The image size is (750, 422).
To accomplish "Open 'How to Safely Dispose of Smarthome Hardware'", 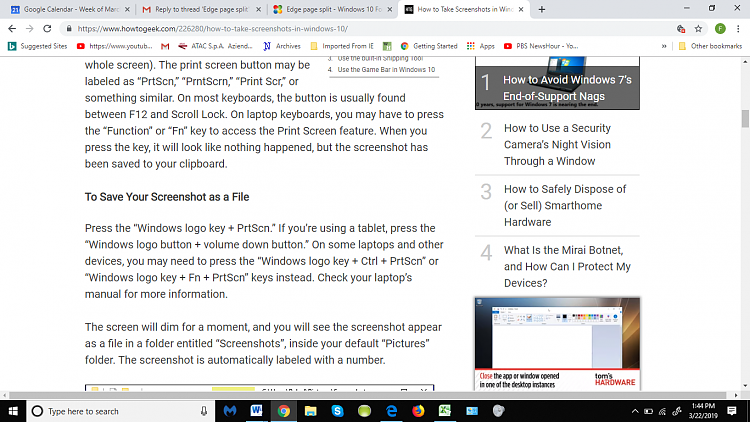I will 565,205.
